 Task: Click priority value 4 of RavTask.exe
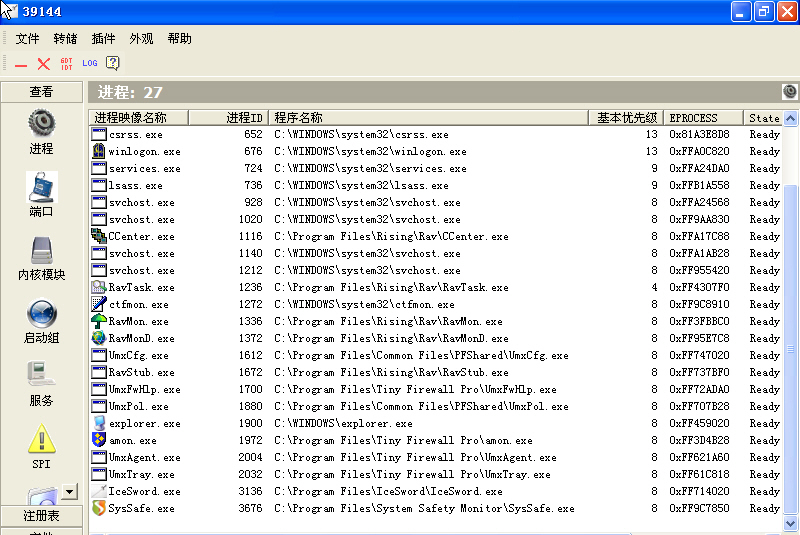pyautogui.click(x=654, y=287)
